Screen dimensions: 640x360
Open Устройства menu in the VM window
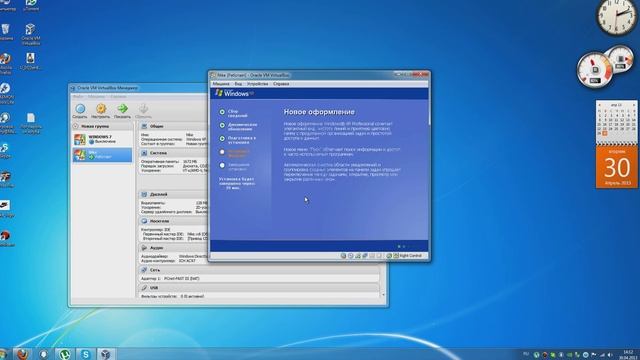[258, 84]
